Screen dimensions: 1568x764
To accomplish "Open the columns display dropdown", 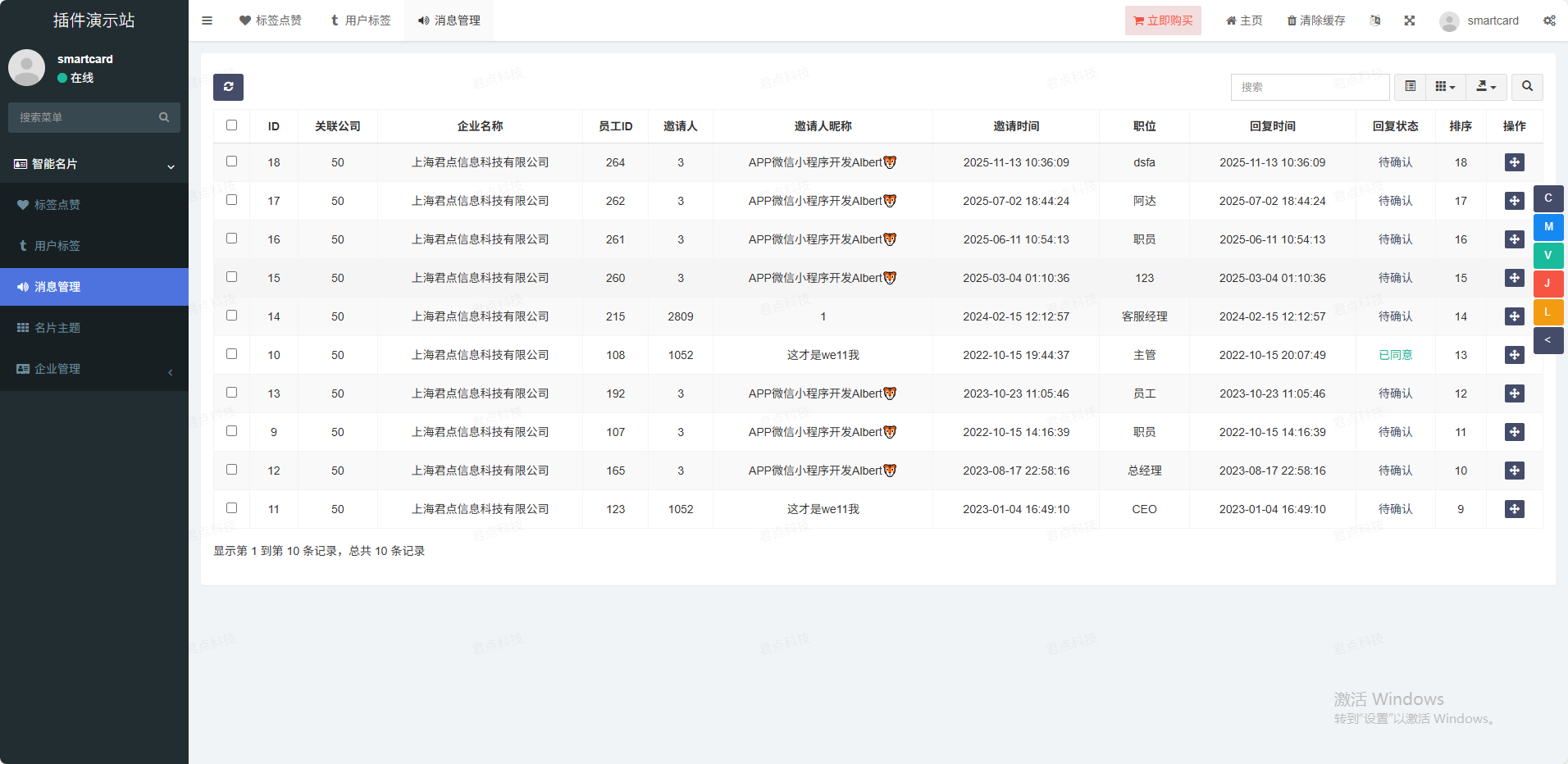I will click(x=1445, y=87).
